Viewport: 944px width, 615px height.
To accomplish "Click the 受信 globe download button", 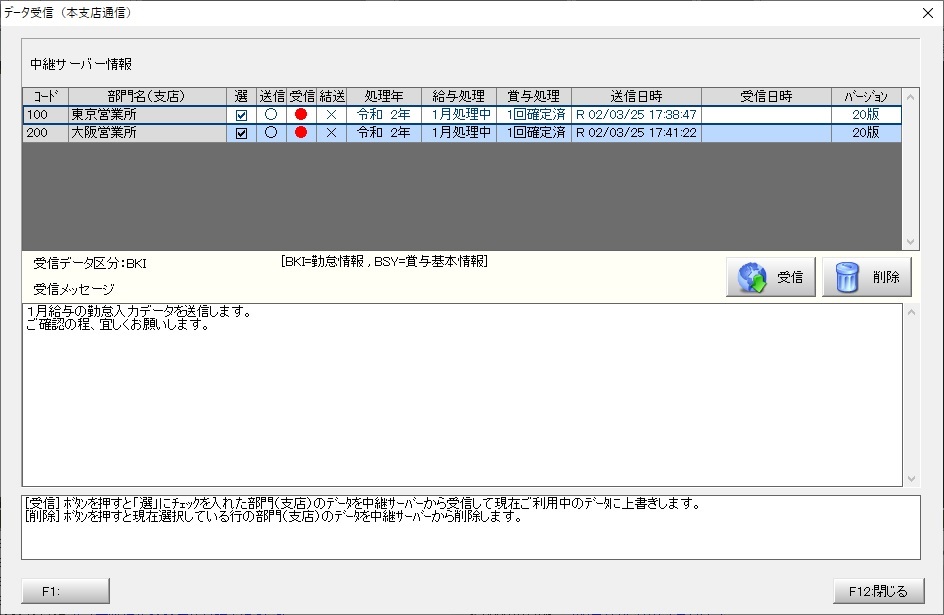I will pyautogui.click(x=770, y=277).
